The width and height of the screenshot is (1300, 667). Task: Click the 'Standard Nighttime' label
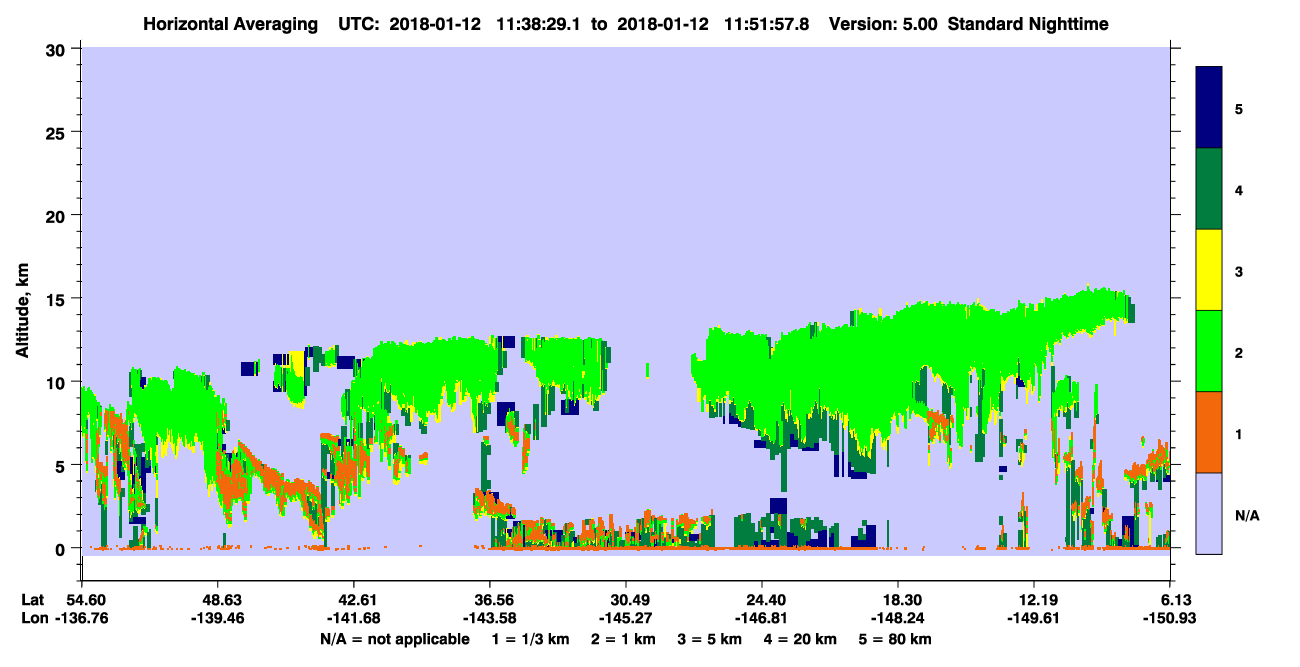1028,23
